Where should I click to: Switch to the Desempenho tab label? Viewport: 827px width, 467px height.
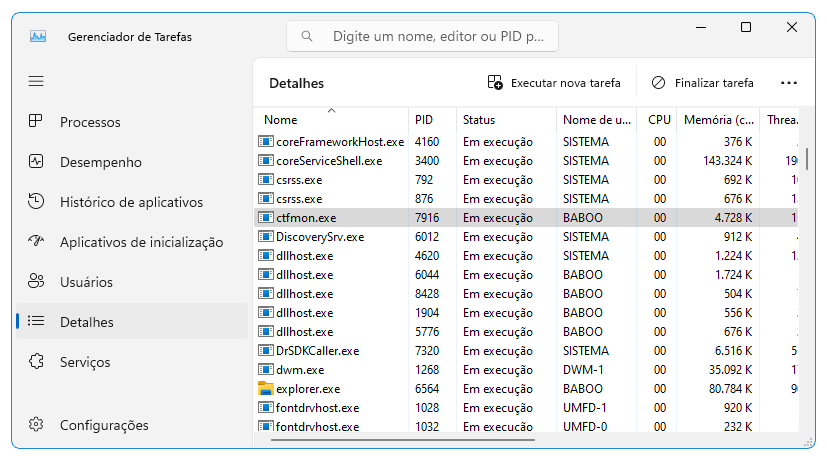(101, 163)
